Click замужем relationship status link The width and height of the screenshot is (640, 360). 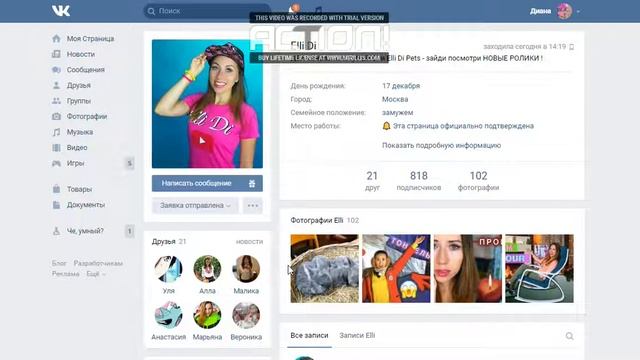pos(398,113)
